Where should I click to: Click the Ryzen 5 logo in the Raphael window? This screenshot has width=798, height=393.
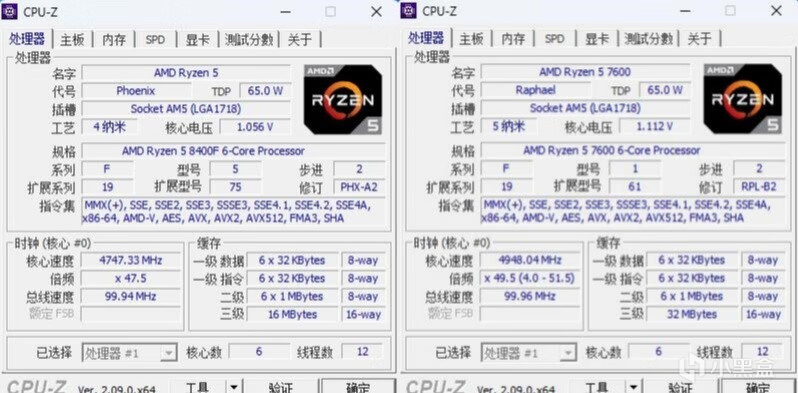click(743, 99)
